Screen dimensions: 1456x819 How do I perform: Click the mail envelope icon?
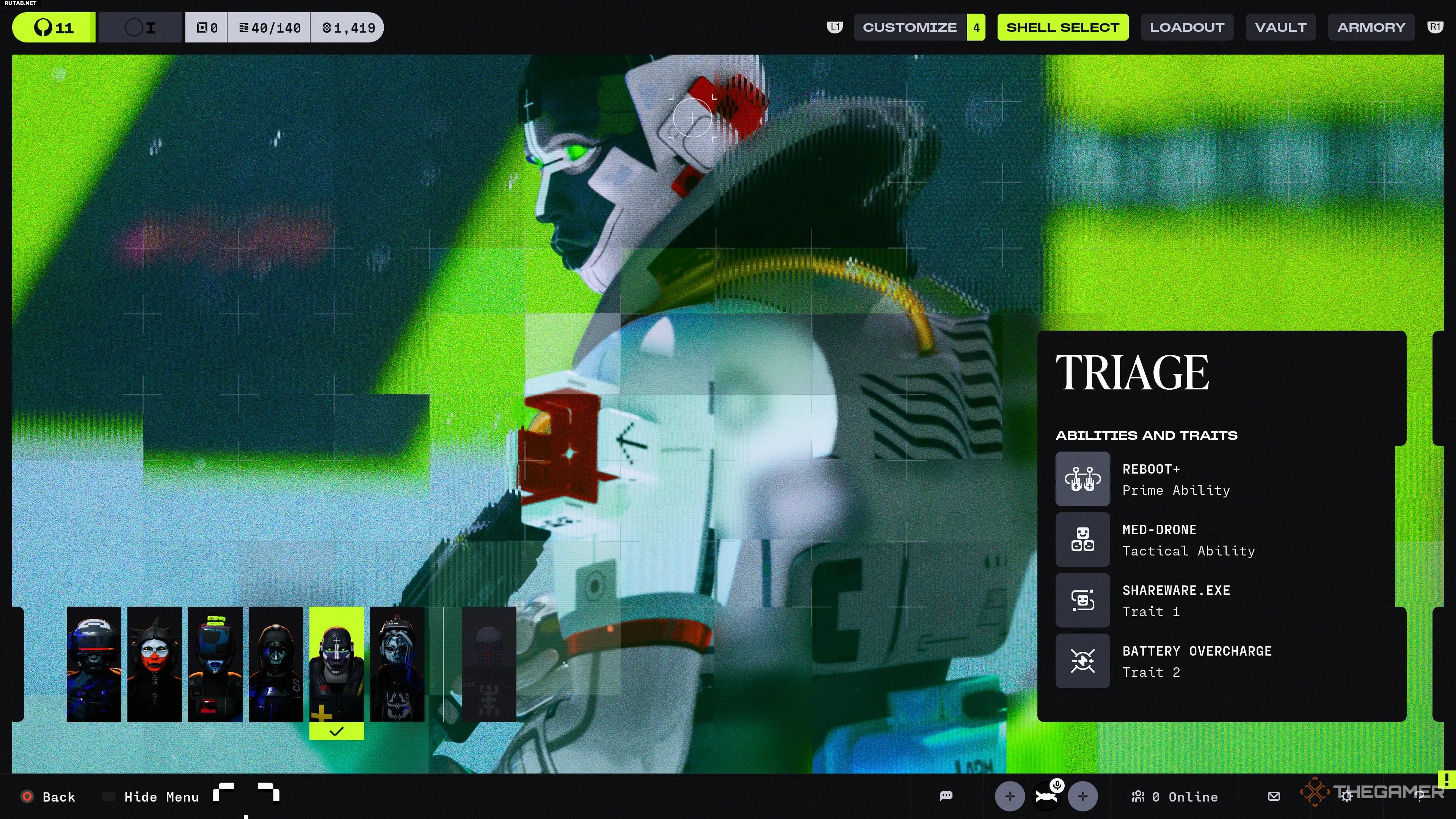pyautogui.click(x=1274, y=796)
